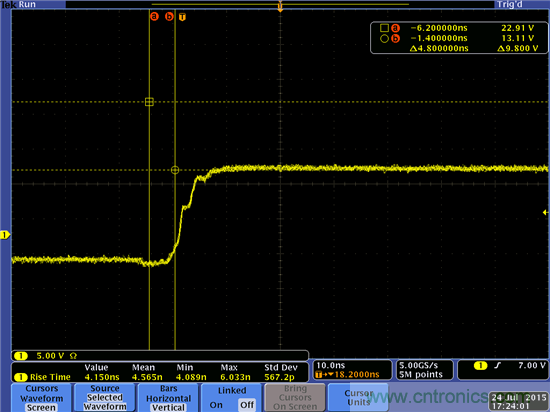550x412 pixels.
Task: Open the Source Selected Waveform menu
Action: click(x=105, y=398)
